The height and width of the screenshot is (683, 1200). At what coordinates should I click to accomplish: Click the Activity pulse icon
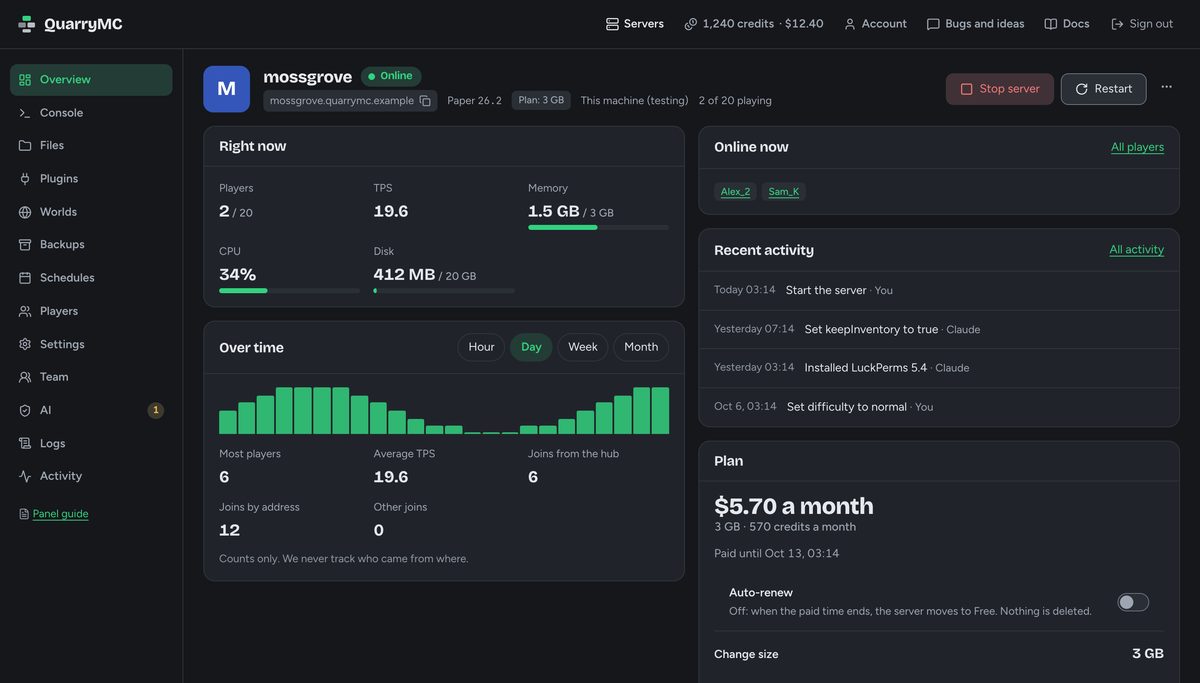25,476
